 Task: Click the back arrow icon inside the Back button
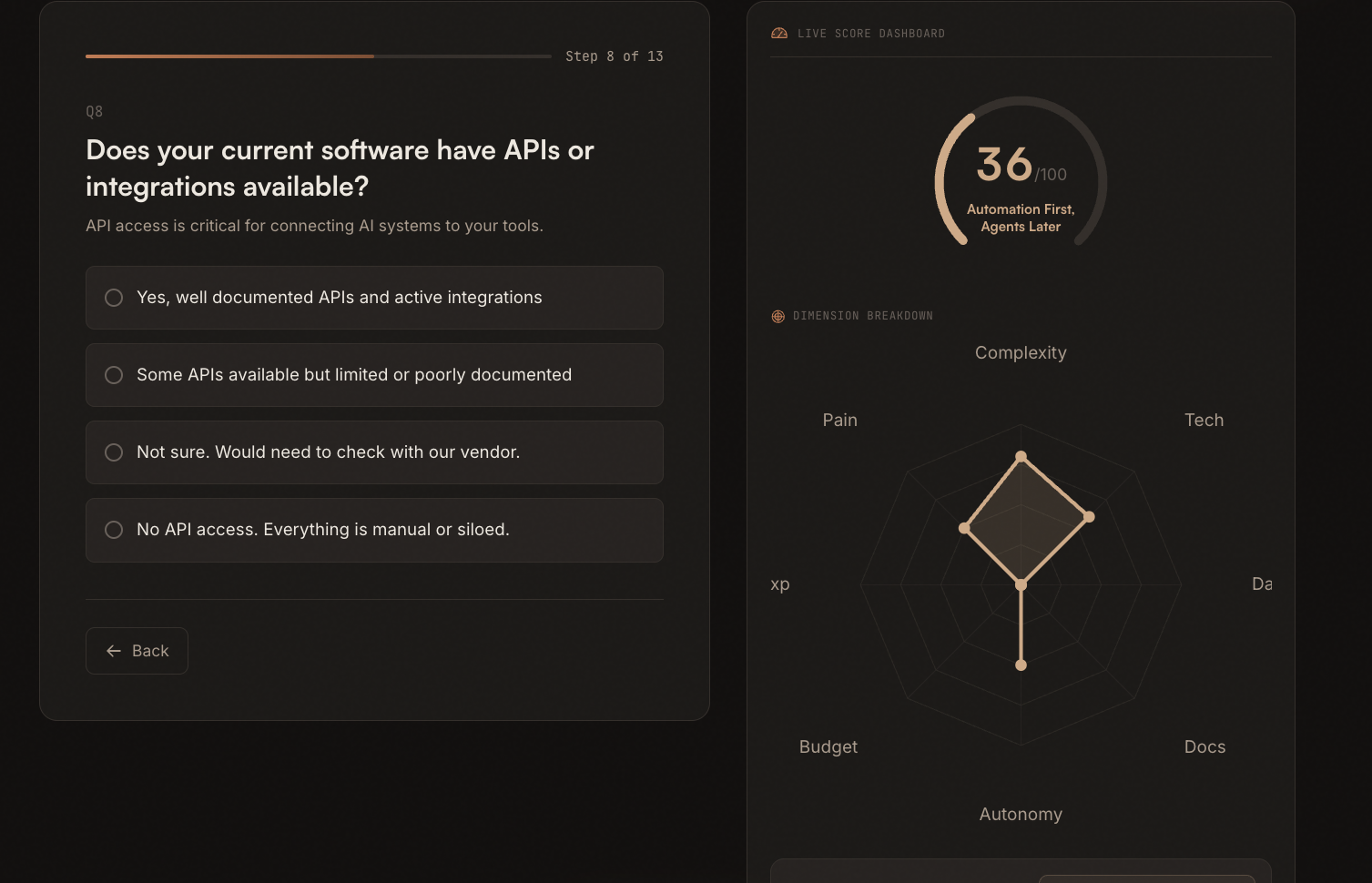(113, 651)
